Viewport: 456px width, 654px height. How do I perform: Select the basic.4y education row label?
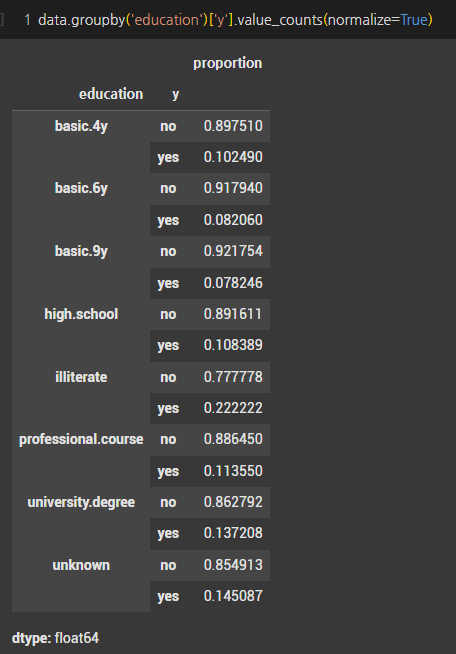(81, 126)
